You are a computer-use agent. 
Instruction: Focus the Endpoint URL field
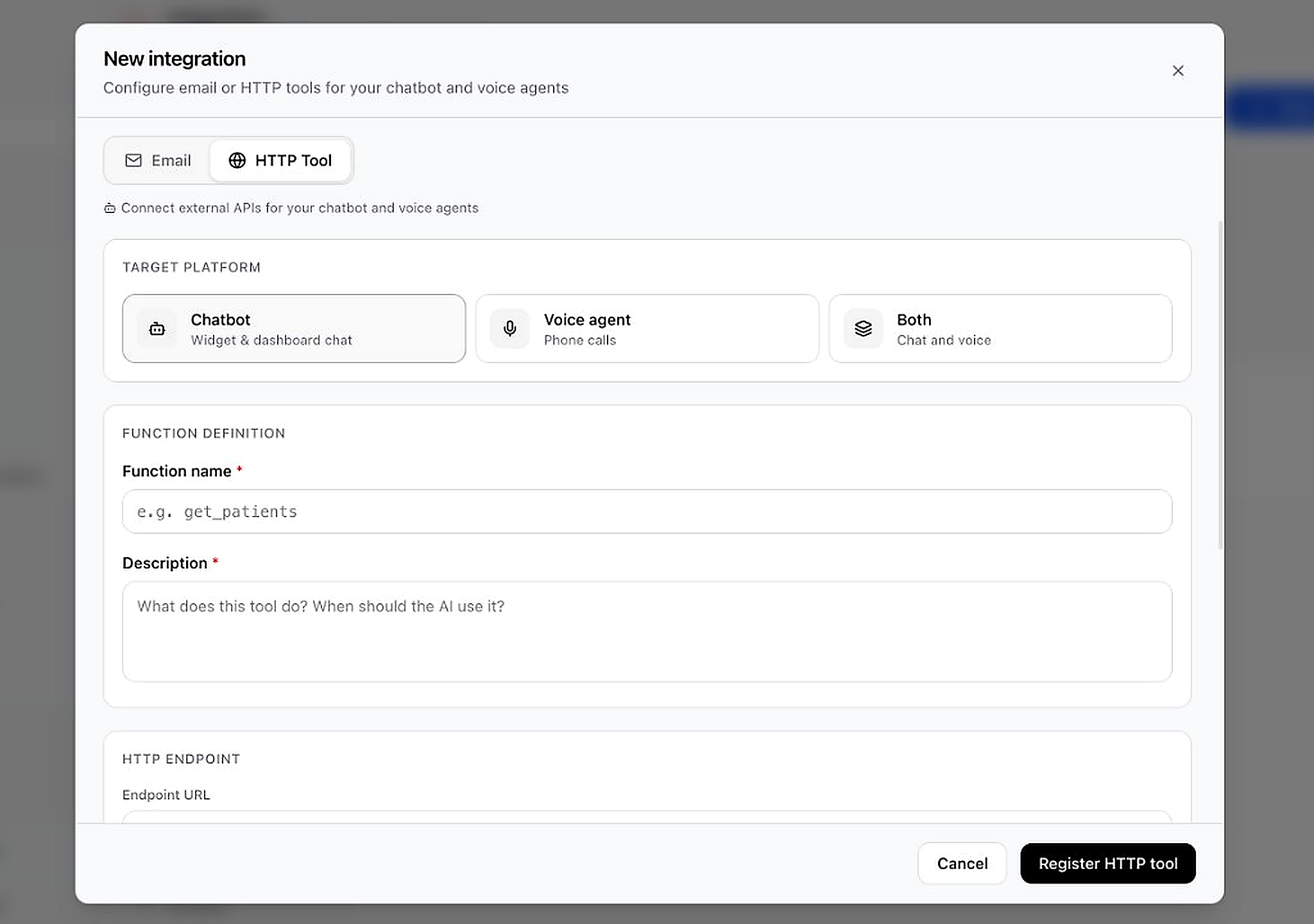[x=647, y=817]
